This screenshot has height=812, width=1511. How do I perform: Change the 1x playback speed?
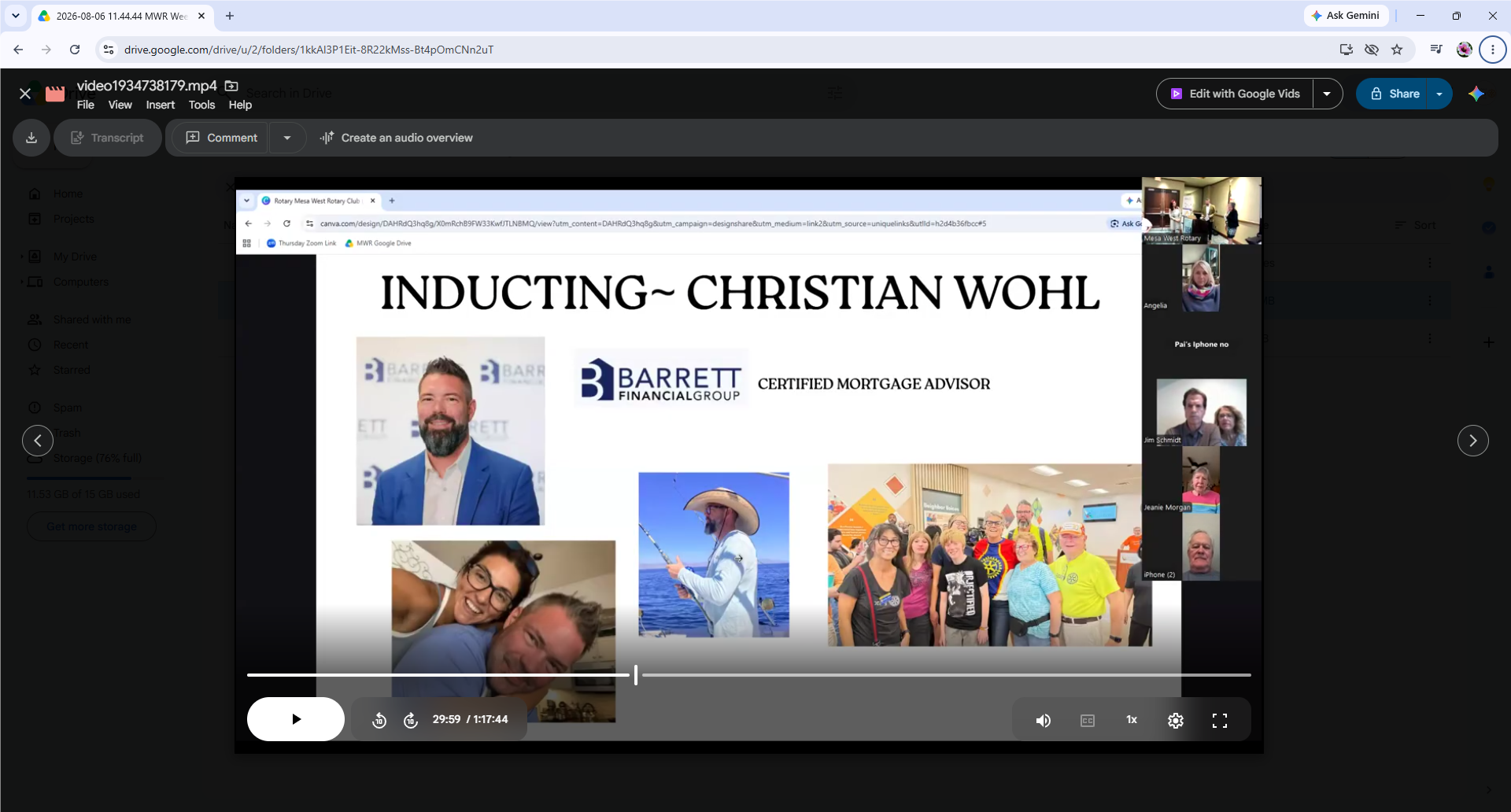point(1132,720)
